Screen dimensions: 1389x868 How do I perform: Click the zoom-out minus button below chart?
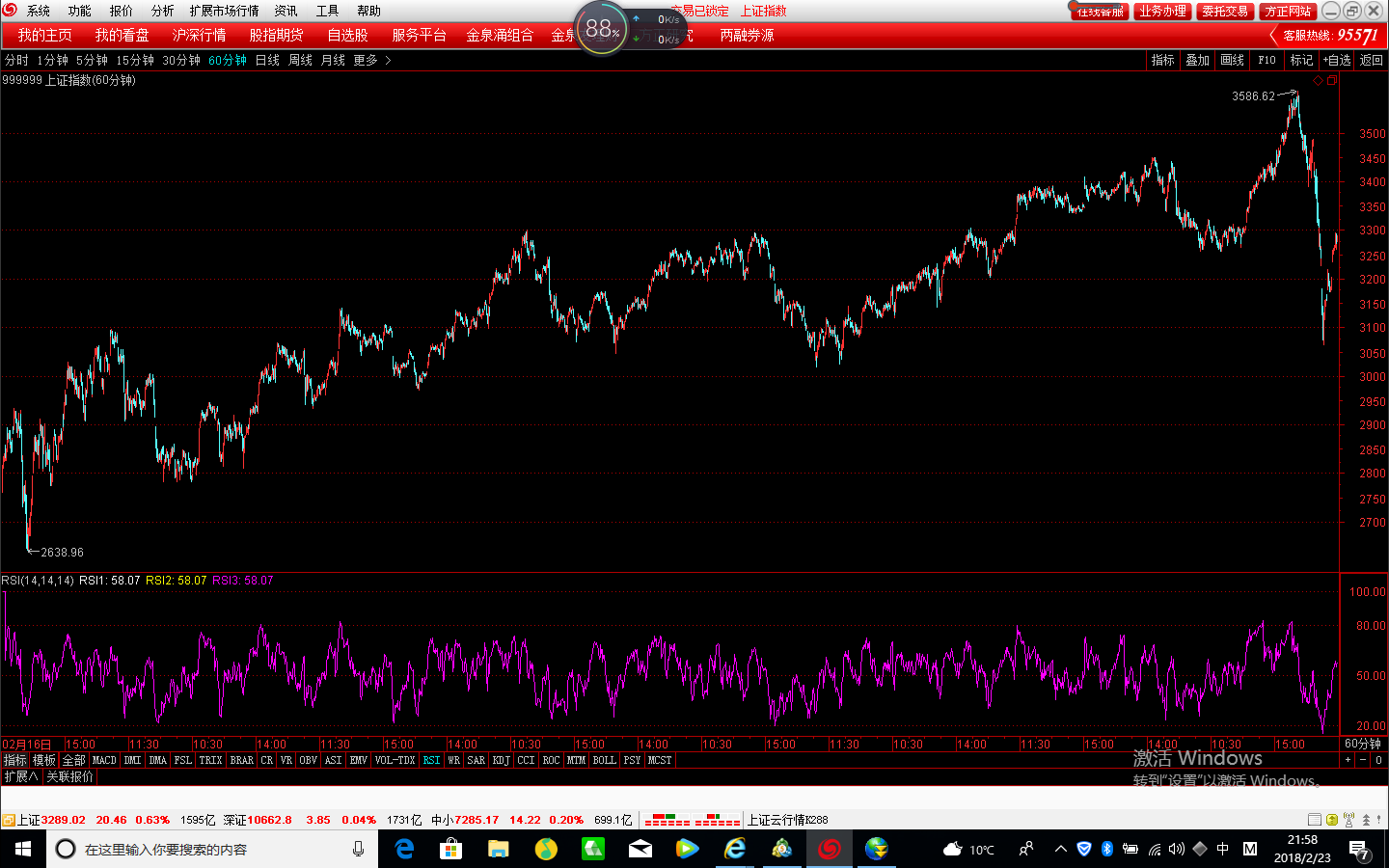1363,760
